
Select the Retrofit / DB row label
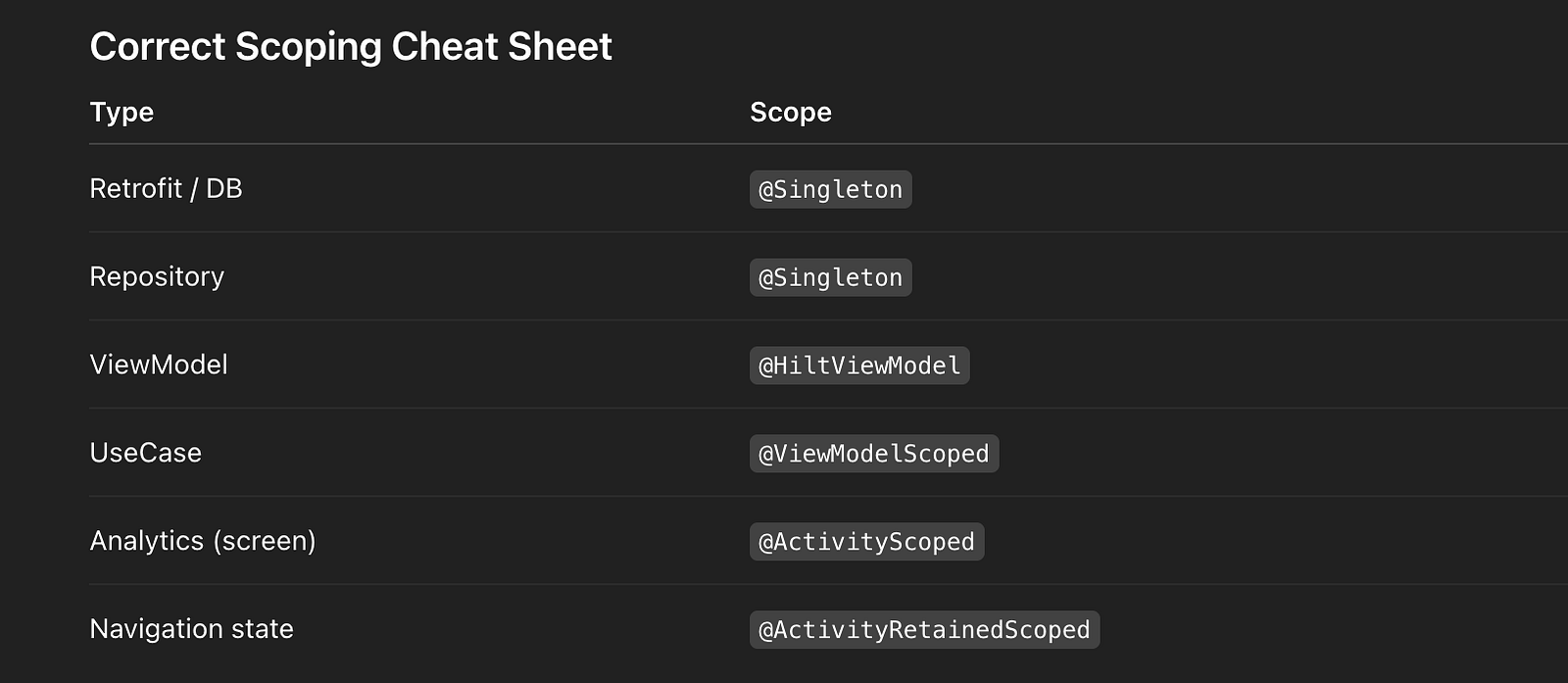click(x=166, y=188)
